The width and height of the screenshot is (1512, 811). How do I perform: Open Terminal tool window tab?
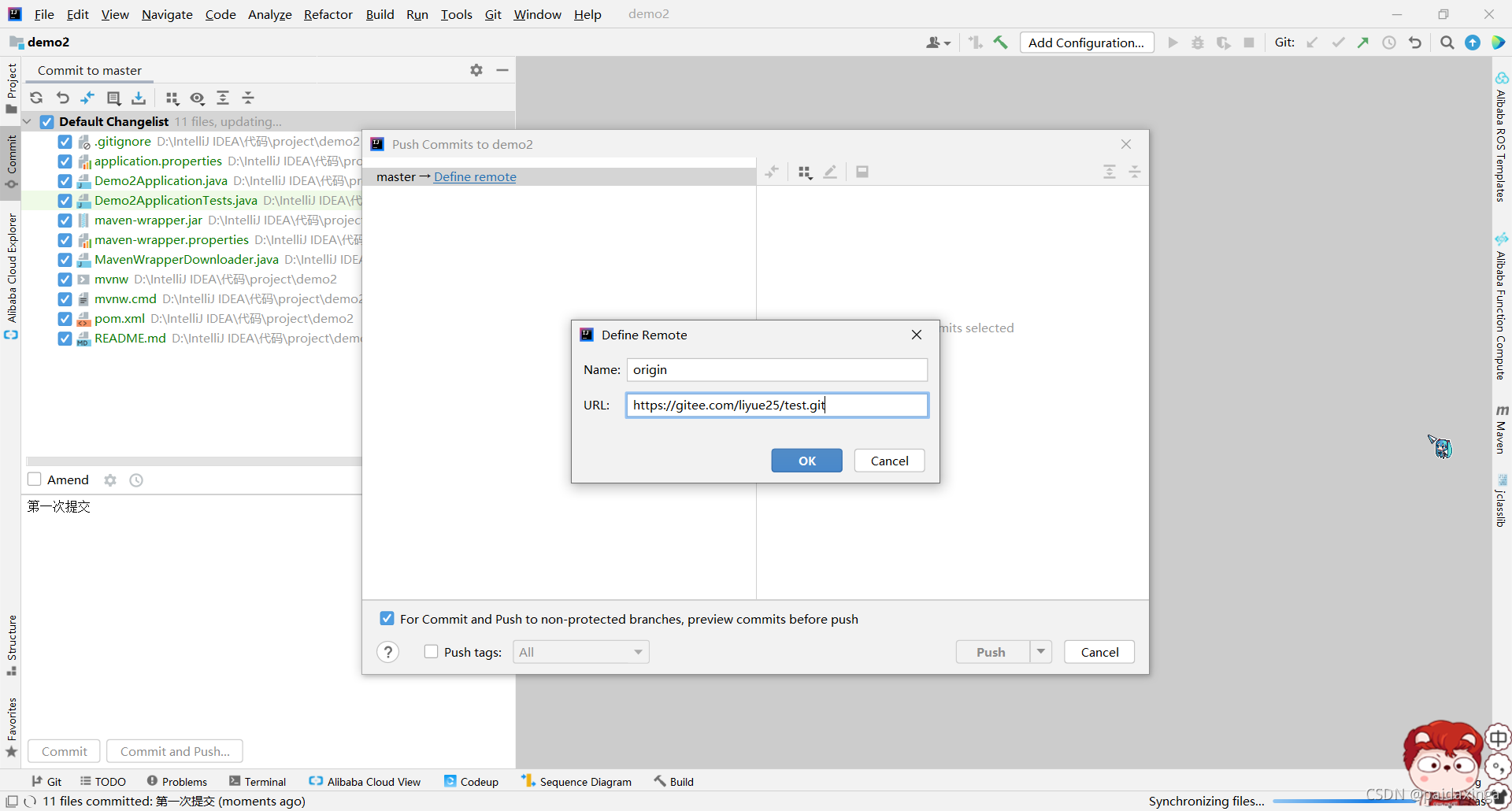[x=258, y=782]
